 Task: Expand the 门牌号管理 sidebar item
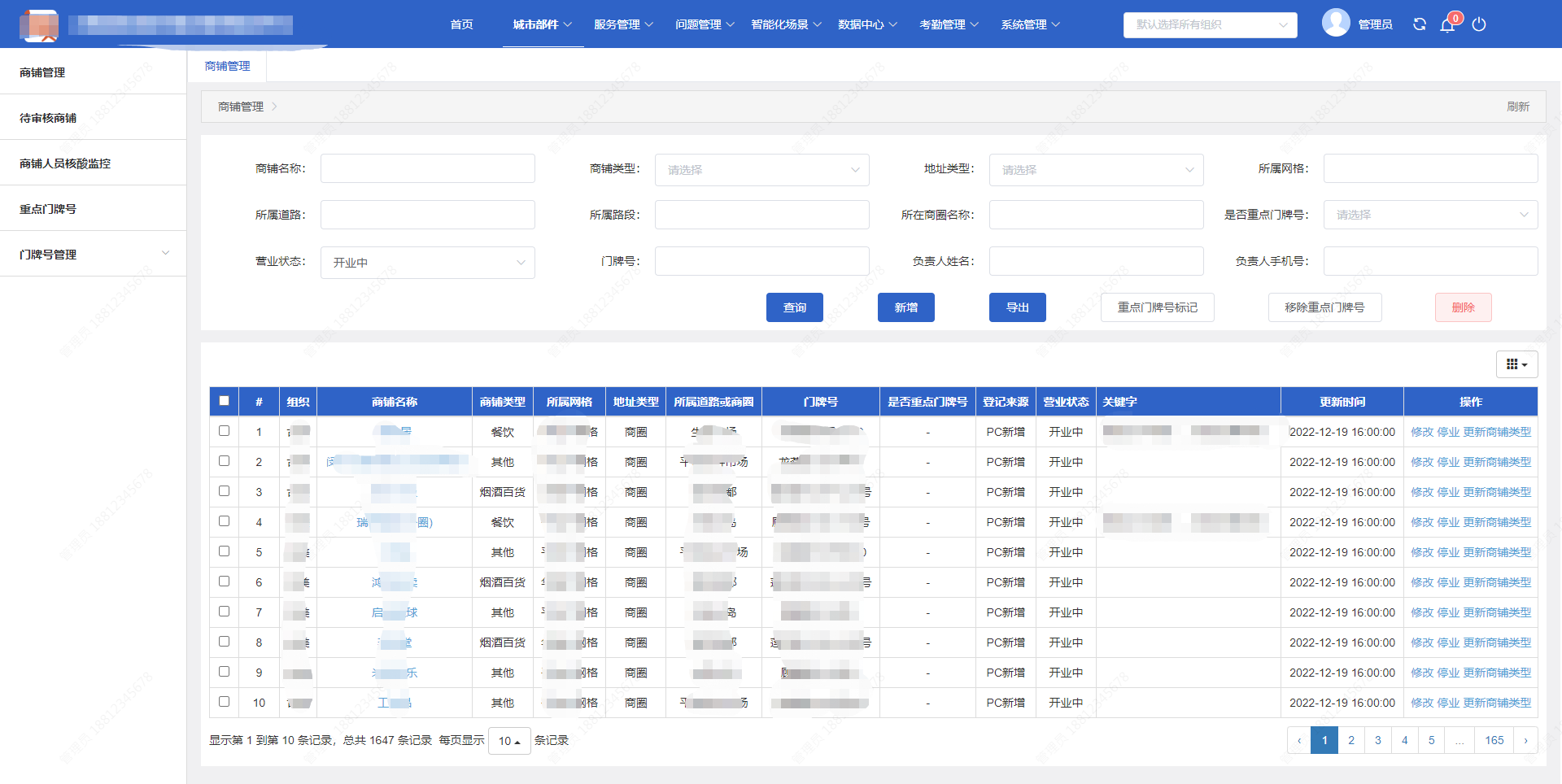(x=93, y=255)
